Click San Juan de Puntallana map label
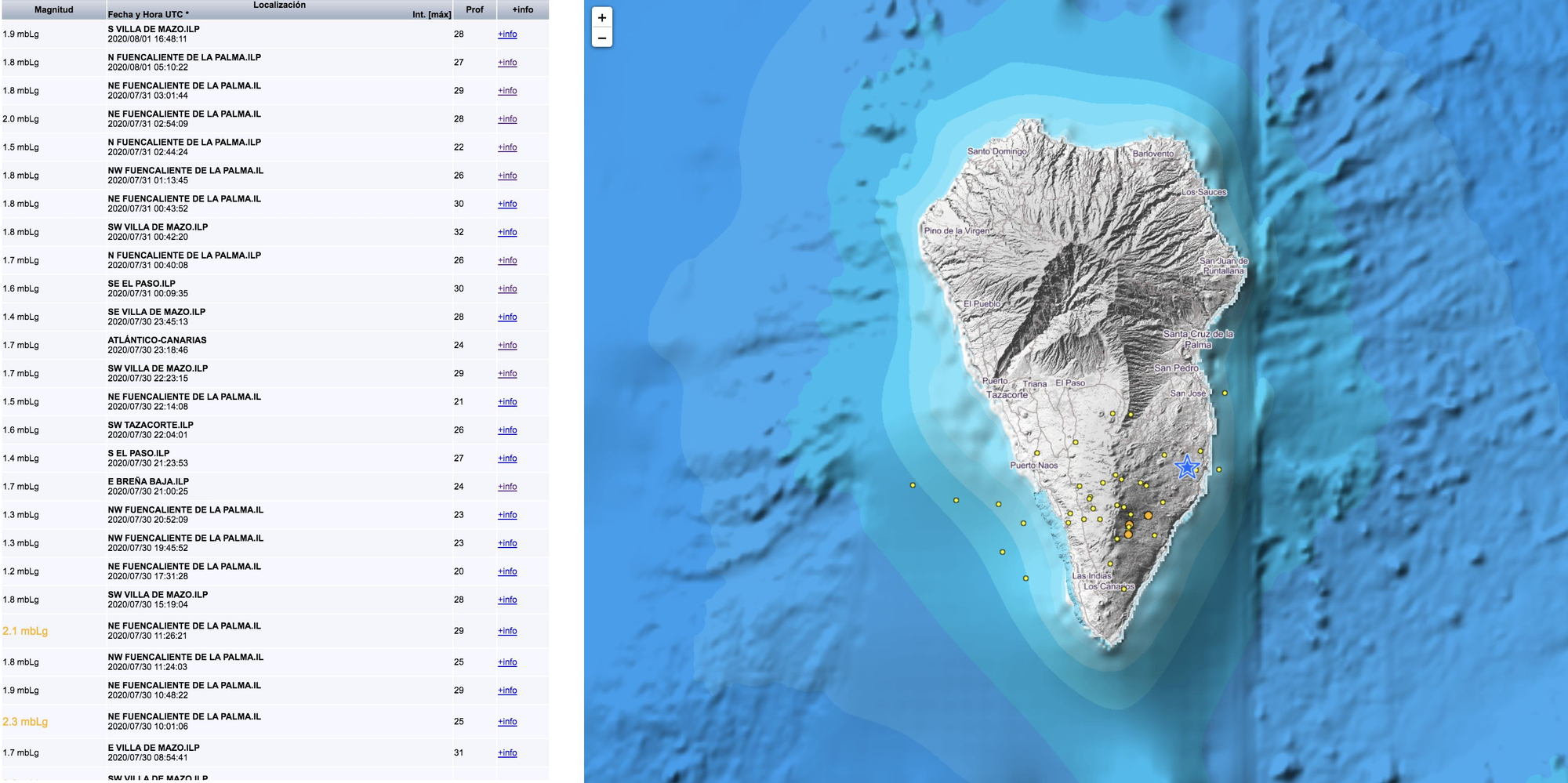1568x783 pixels. coord(1223,266)
